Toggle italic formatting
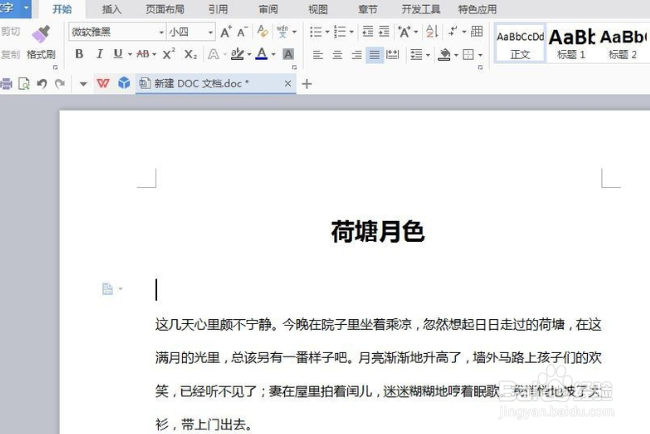650x434 pixels. point(99,54)
